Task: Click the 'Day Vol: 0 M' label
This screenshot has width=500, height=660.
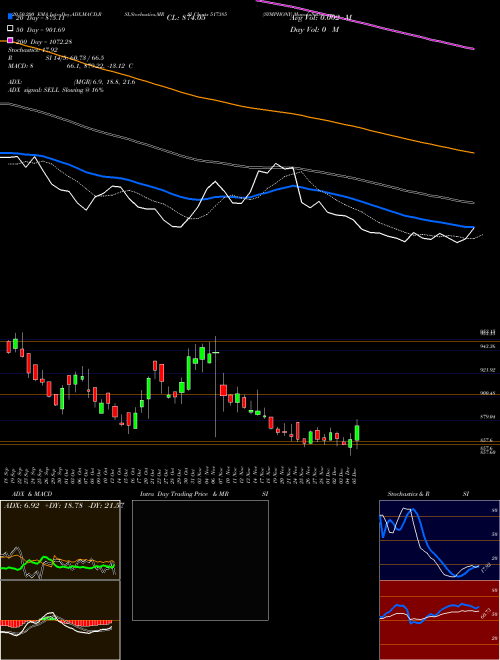Action: coord(314,29)
